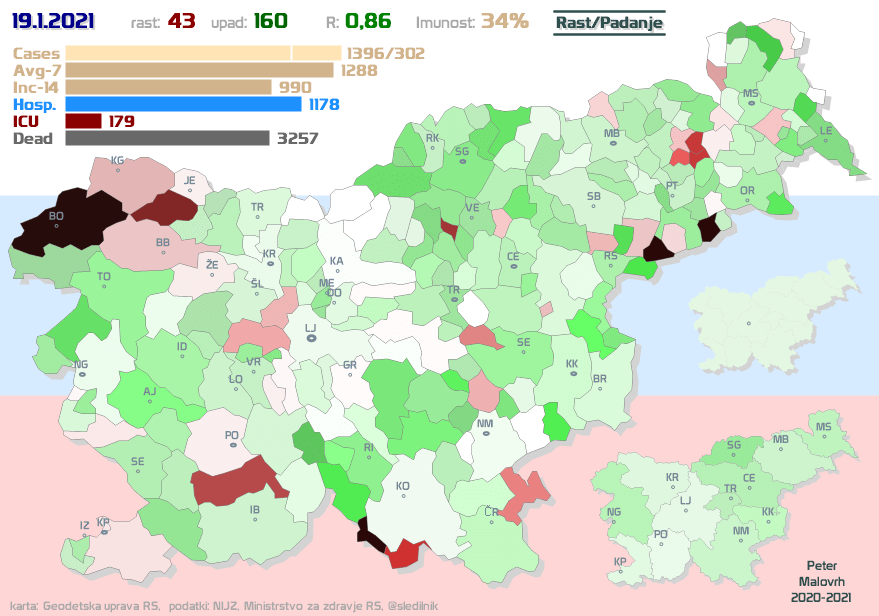Screen dimensions: 879x616
Task: Click the Inc-14 bar showing 990
Action: (168, 87)
